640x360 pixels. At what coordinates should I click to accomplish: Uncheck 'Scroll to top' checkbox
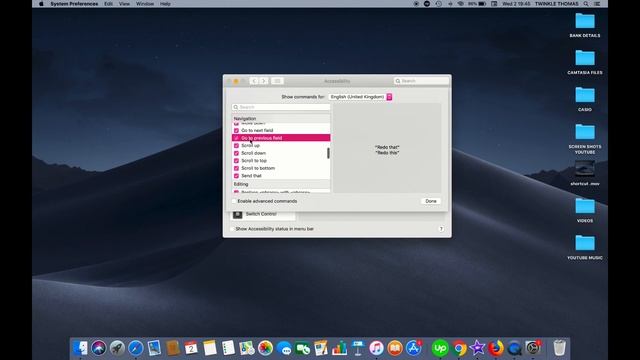coord(236,161)
